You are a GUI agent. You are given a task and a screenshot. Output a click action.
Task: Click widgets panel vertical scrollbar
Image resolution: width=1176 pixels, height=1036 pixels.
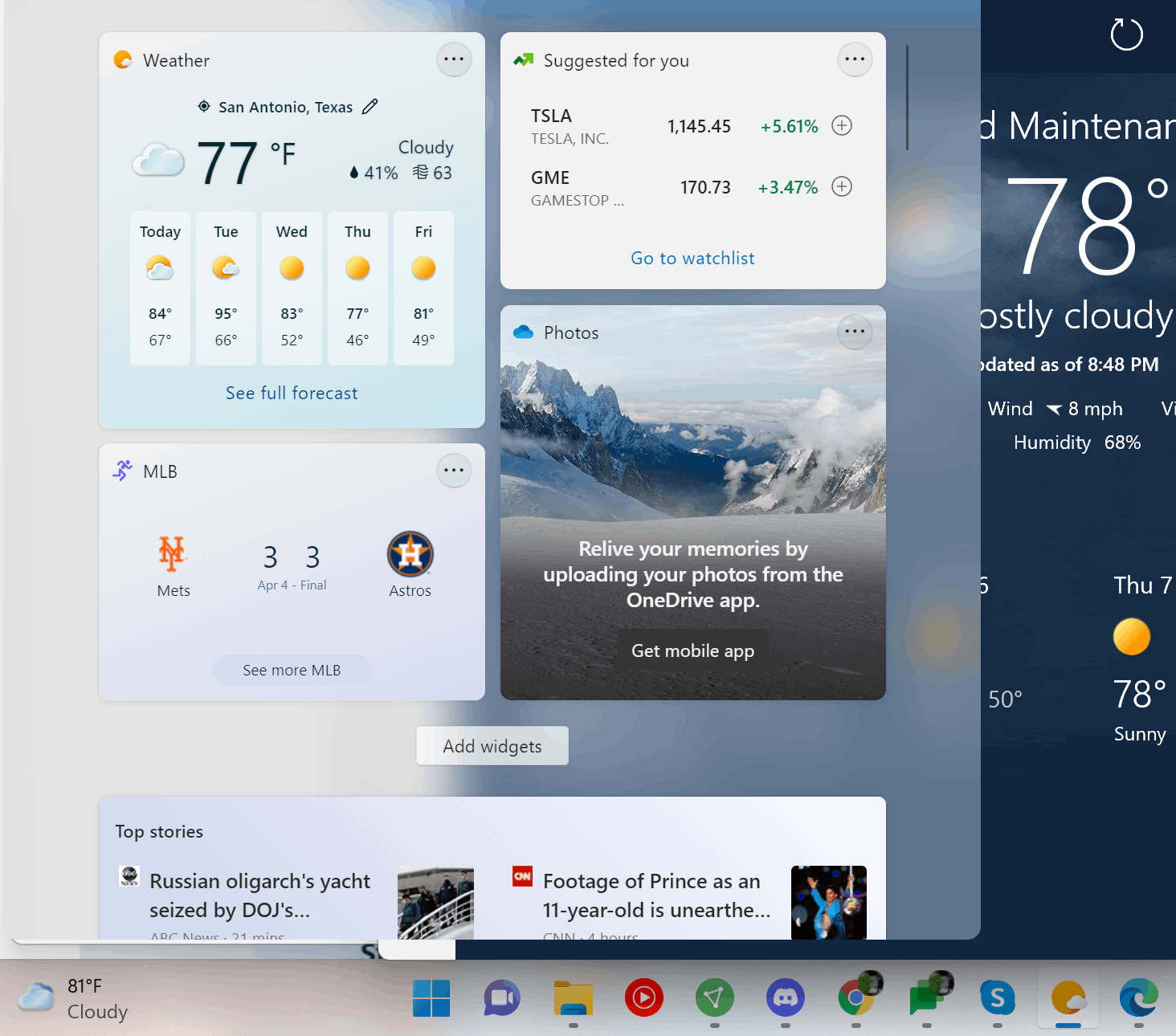(x=907, y=97)
